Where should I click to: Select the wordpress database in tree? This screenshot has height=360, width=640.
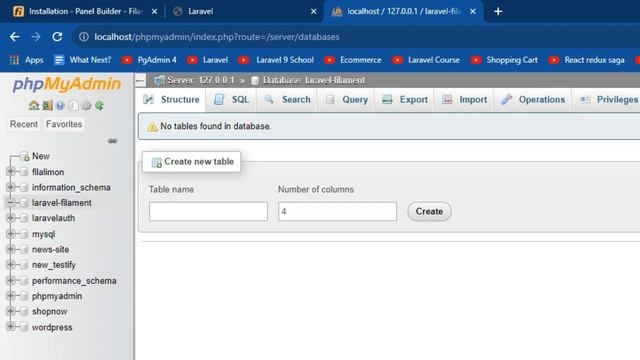pos(52,327)
